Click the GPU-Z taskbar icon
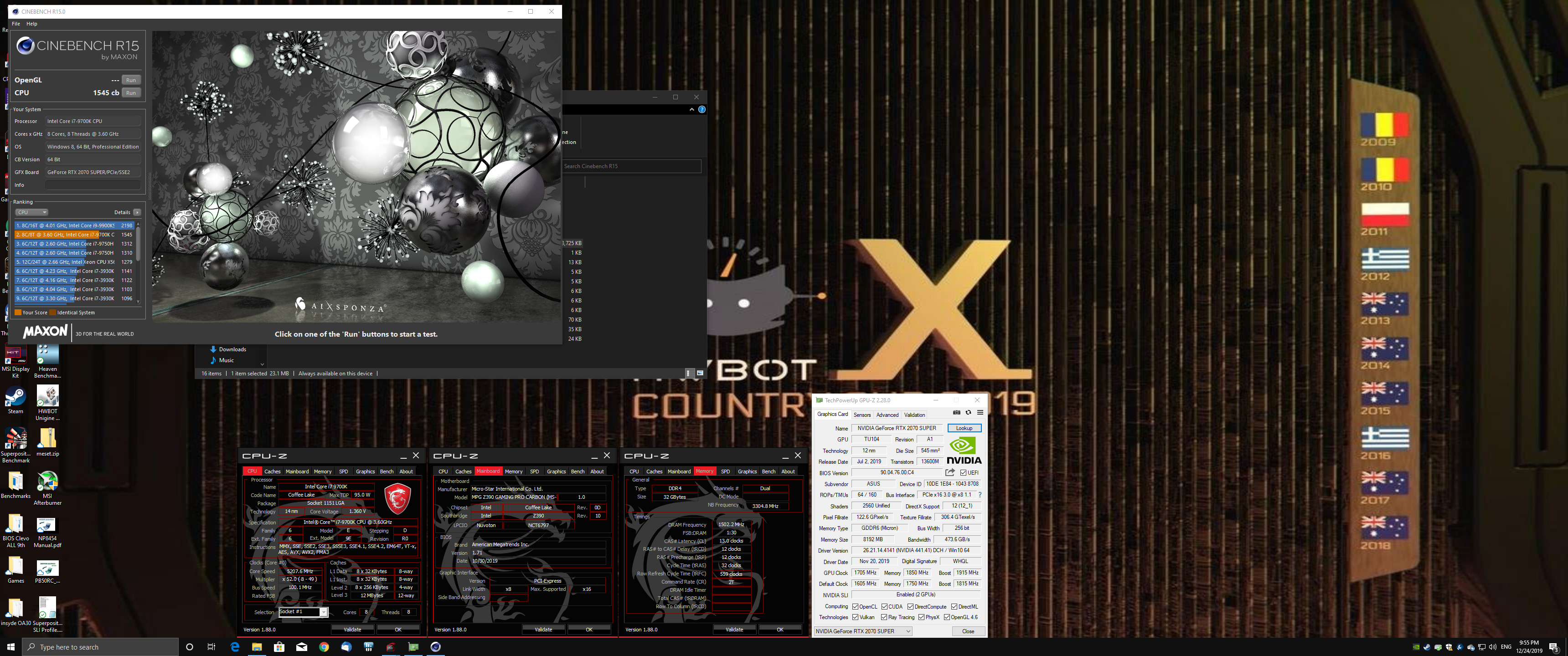Image resolution: width=1568 pixels, height=656 pixels. click(x=413, y=647)
